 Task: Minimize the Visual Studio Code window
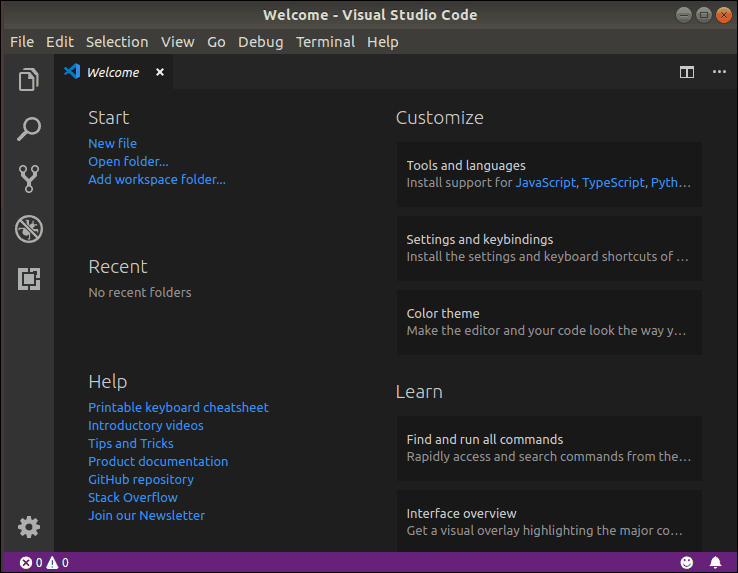coord(683,15)
